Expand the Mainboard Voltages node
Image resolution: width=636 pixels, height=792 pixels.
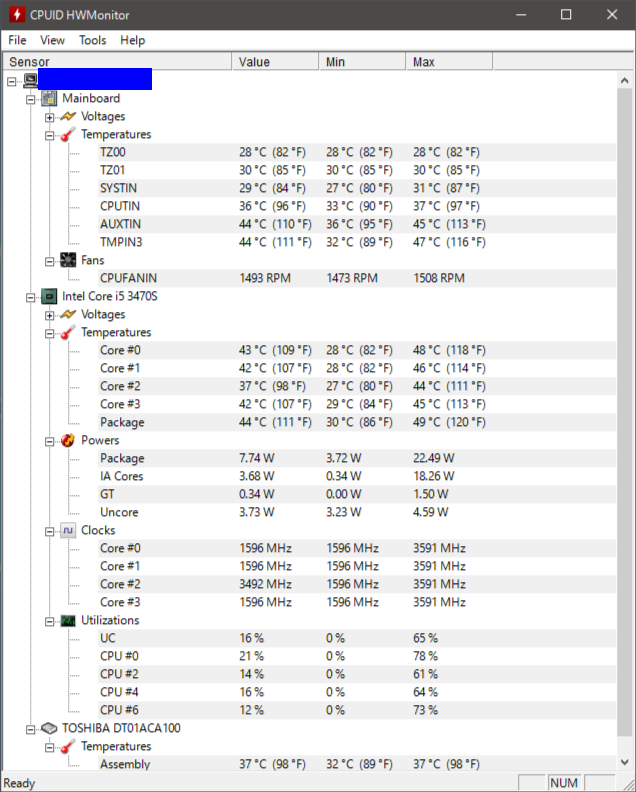coord(50,117)
